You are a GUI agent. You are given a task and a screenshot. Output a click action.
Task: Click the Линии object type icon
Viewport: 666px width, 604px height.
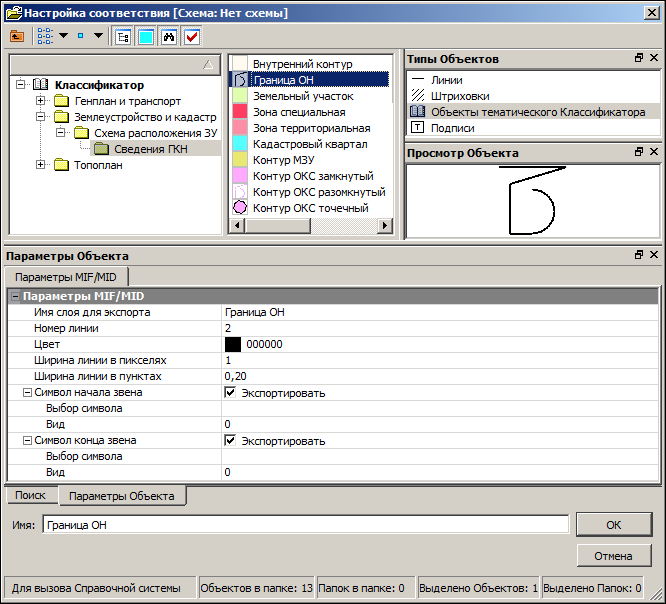point(418,79)
